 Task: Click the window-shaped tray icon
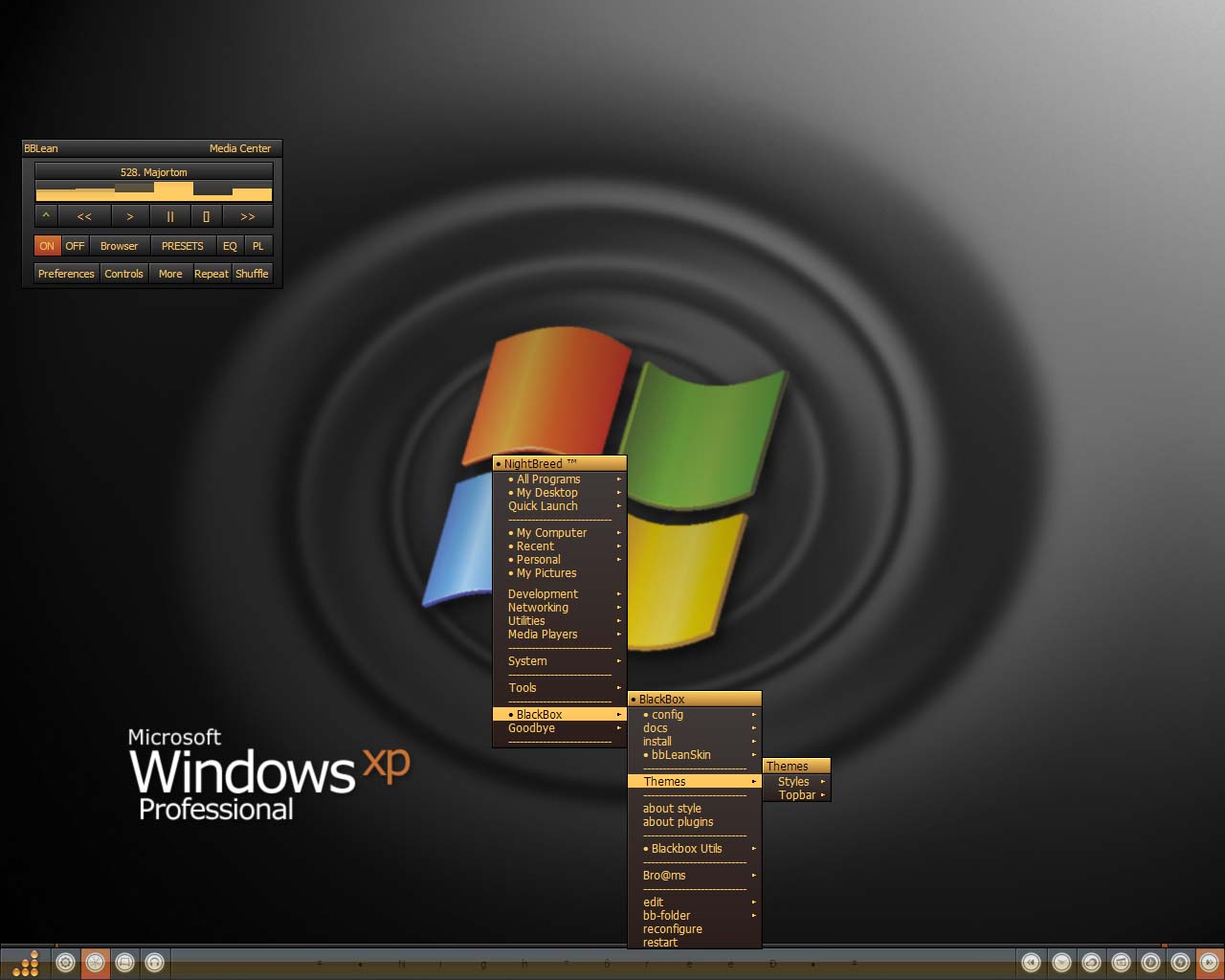click(x=1121, y=963)
